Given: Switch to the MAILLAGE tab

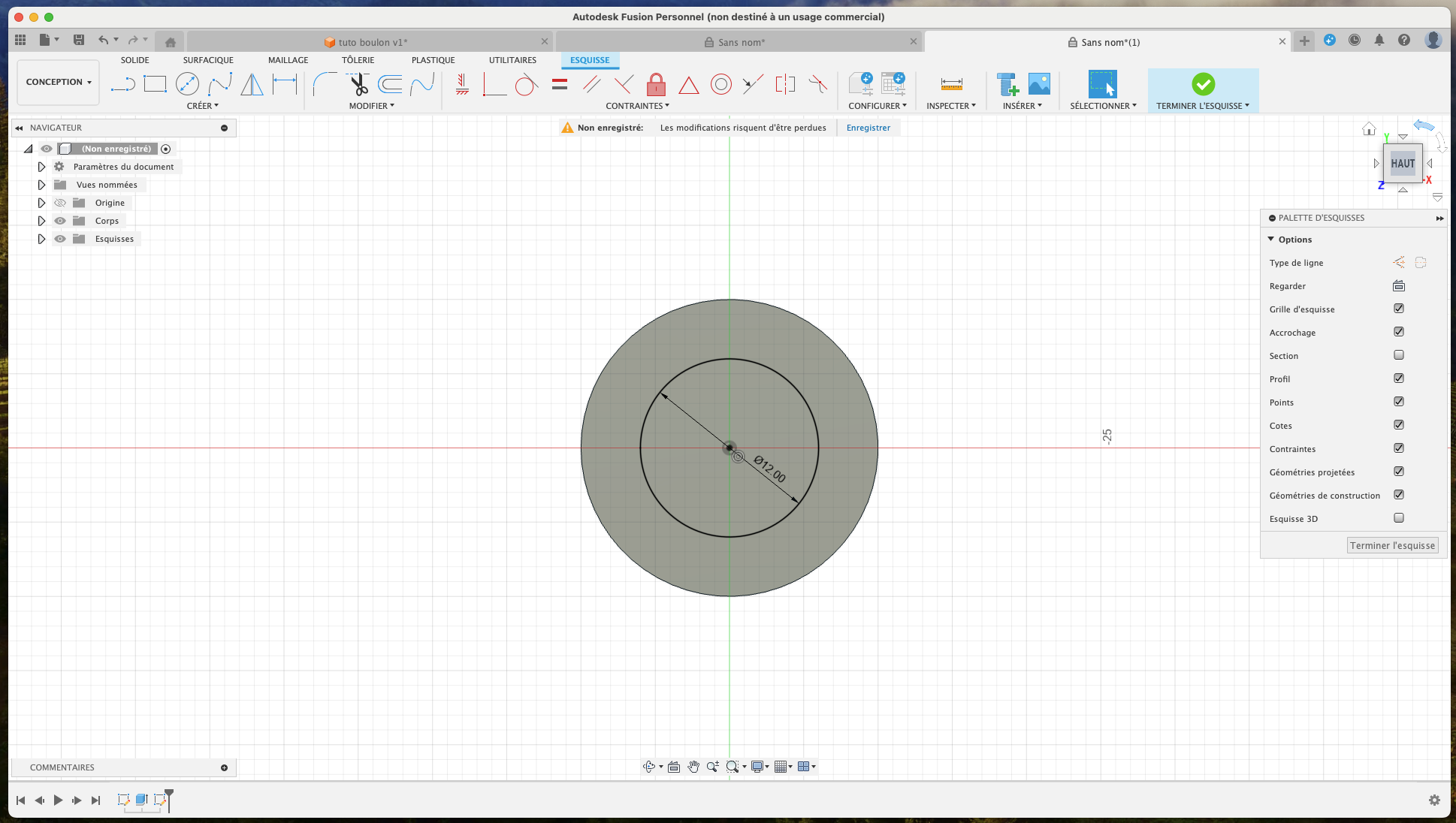Looking at the screenshot, I should 288,60.
